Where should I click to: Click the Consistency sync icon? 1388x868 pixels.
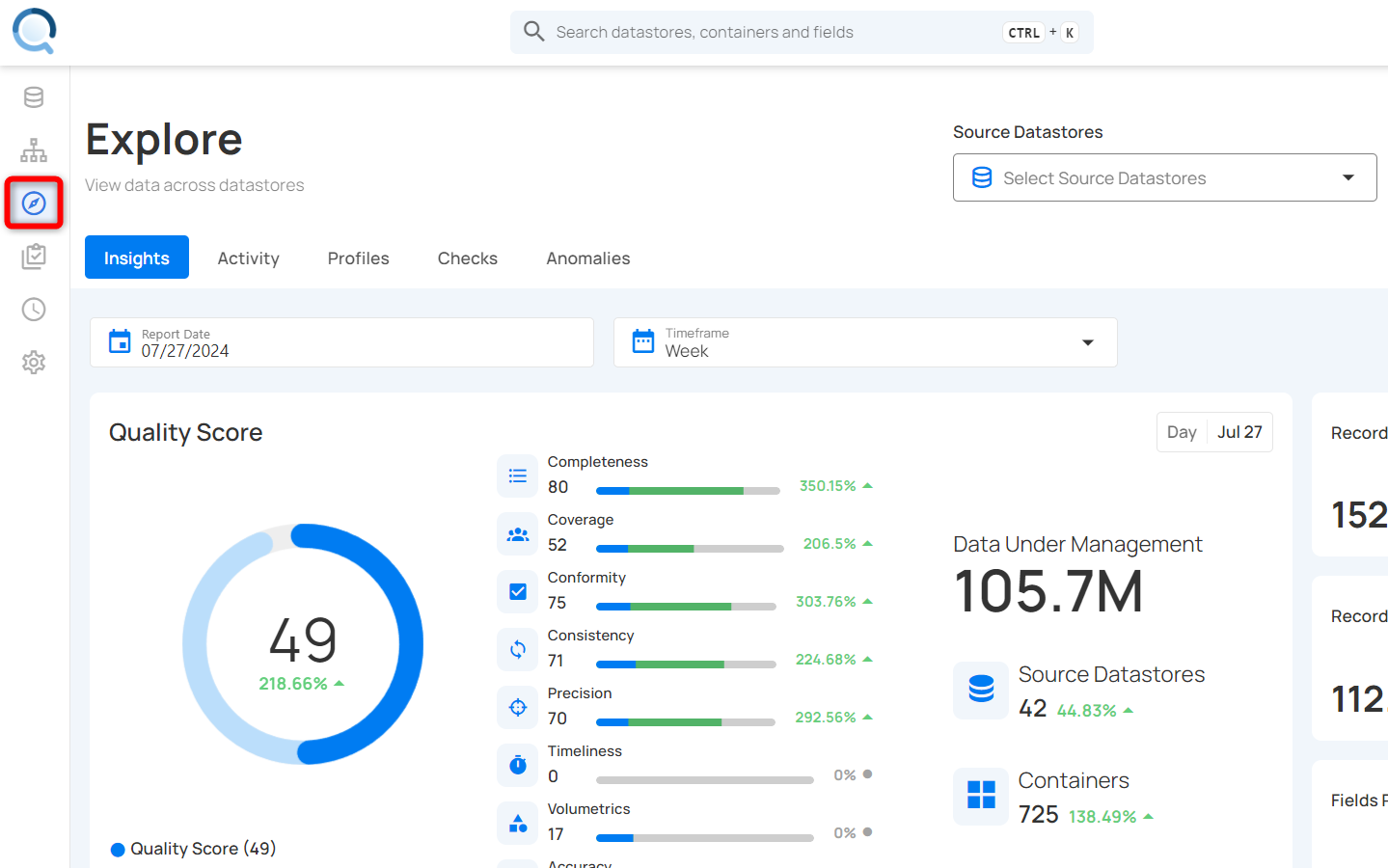point(518,649)
